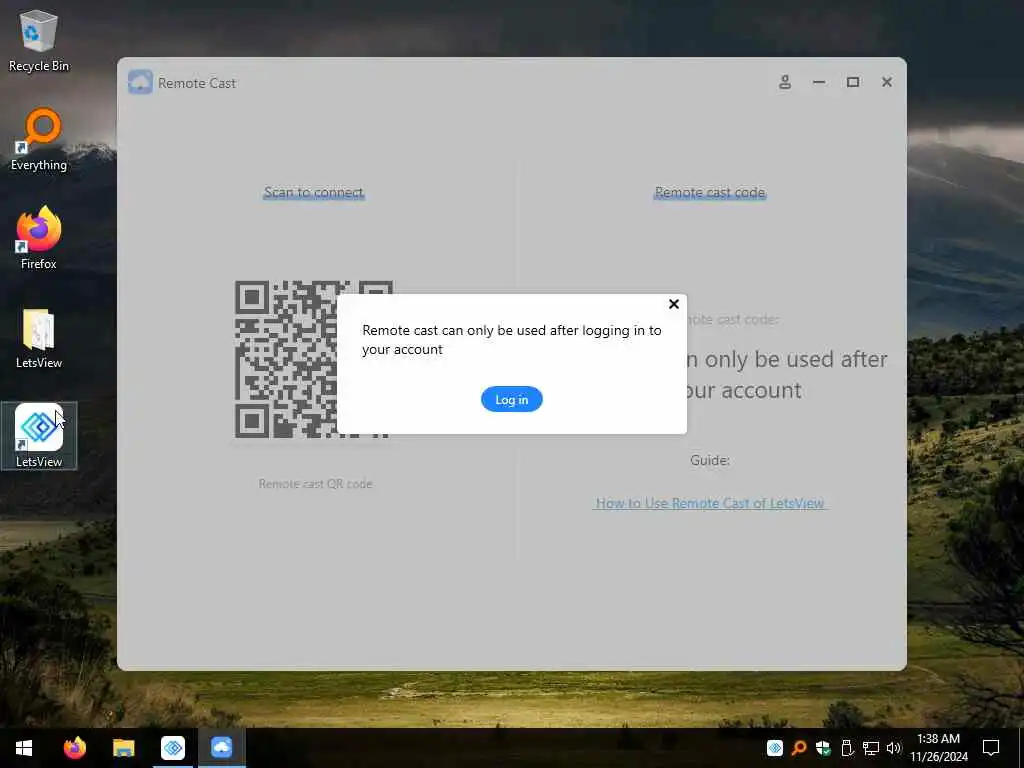Open the volume tray icon
The image size is (1024, 768).
pos(894,748)
